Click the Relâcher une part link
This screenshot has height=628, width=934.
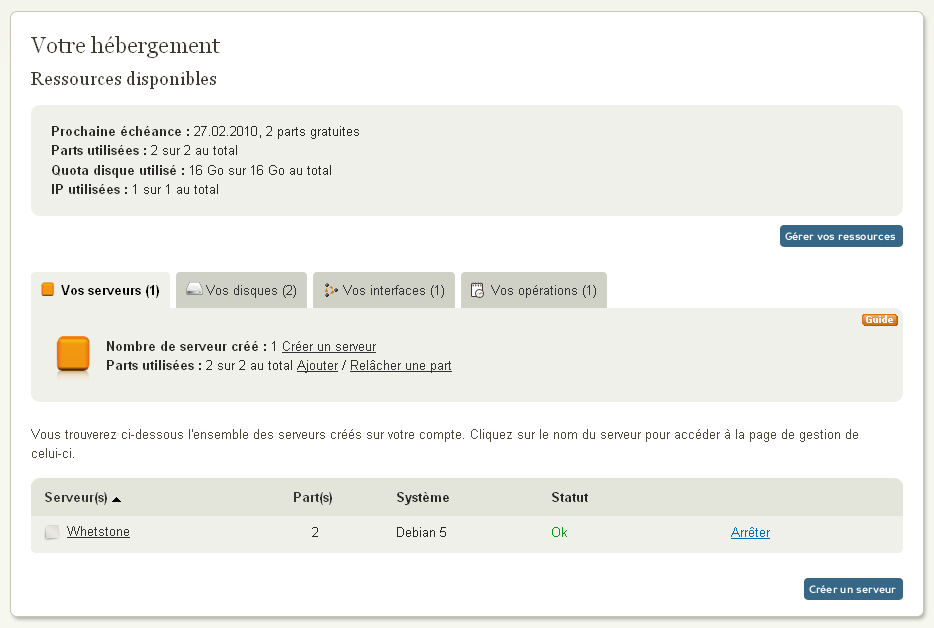pyautogui.click(x=400, y=366)
